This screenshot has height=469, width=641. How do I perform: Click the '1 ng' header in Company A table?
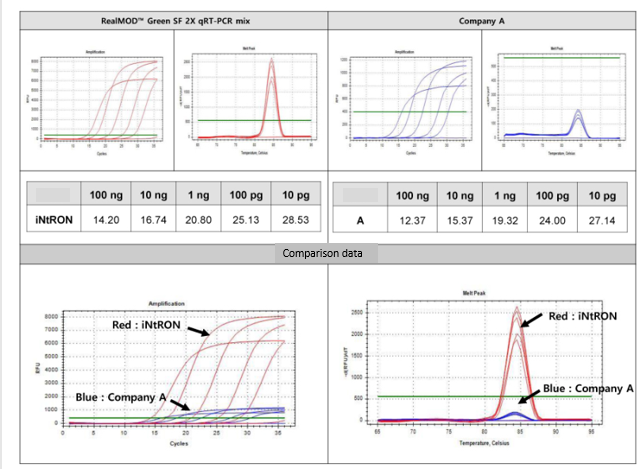pos(505,196)
